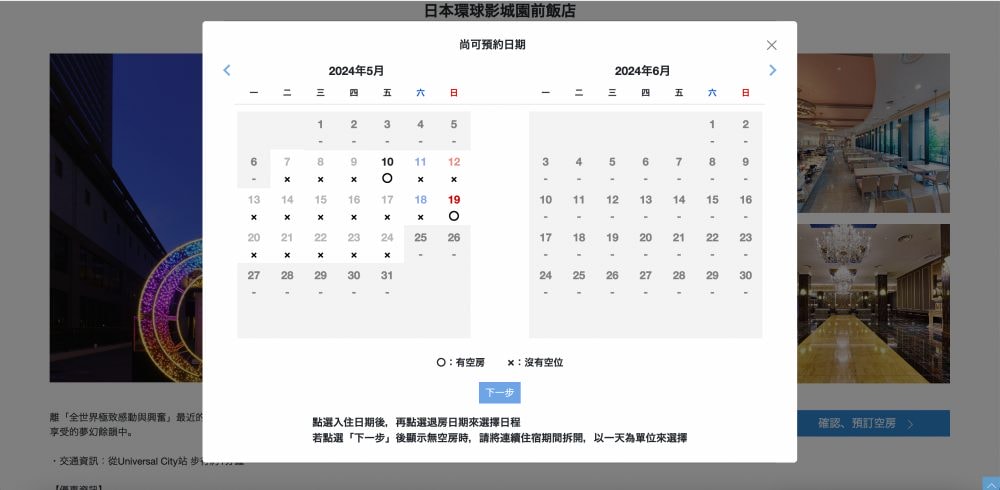Select May 12 on the calendar
The image size is (1000, 490).
click(454, 168)
